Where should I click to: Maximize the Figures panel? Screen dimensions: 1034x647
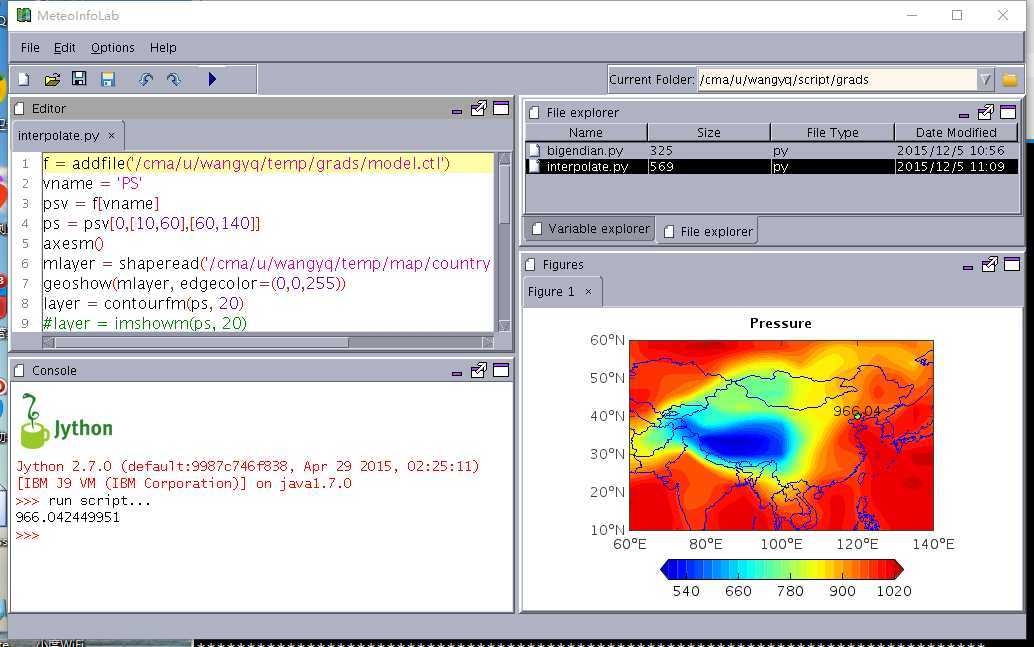[1012, 264]
